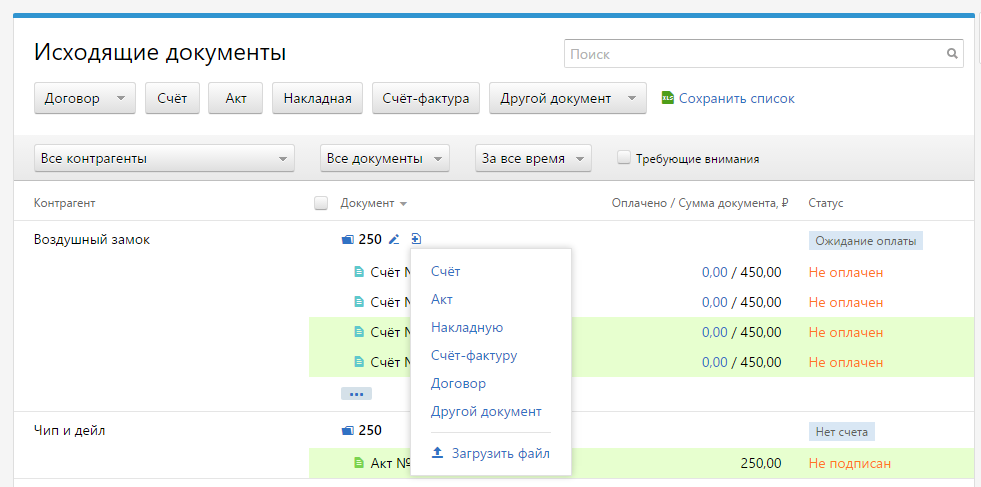Choose Договор in the popup menu

[458, 383]
